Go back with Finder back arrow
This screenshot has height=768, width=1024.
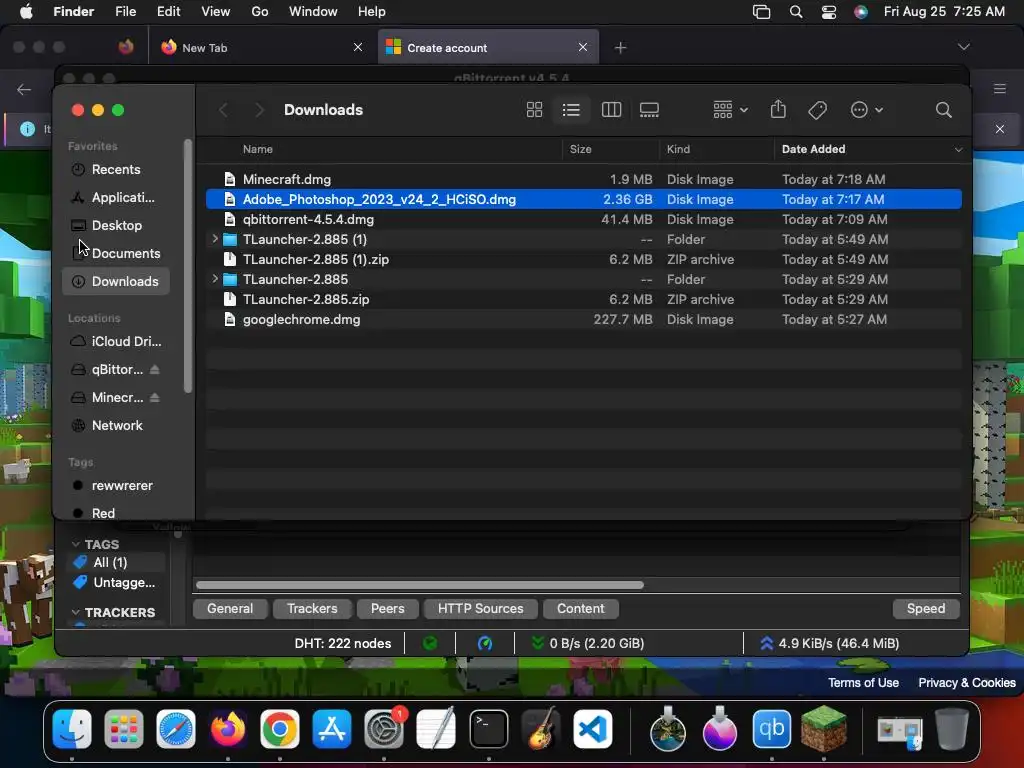pyautogui.click(x=223, y=110)
